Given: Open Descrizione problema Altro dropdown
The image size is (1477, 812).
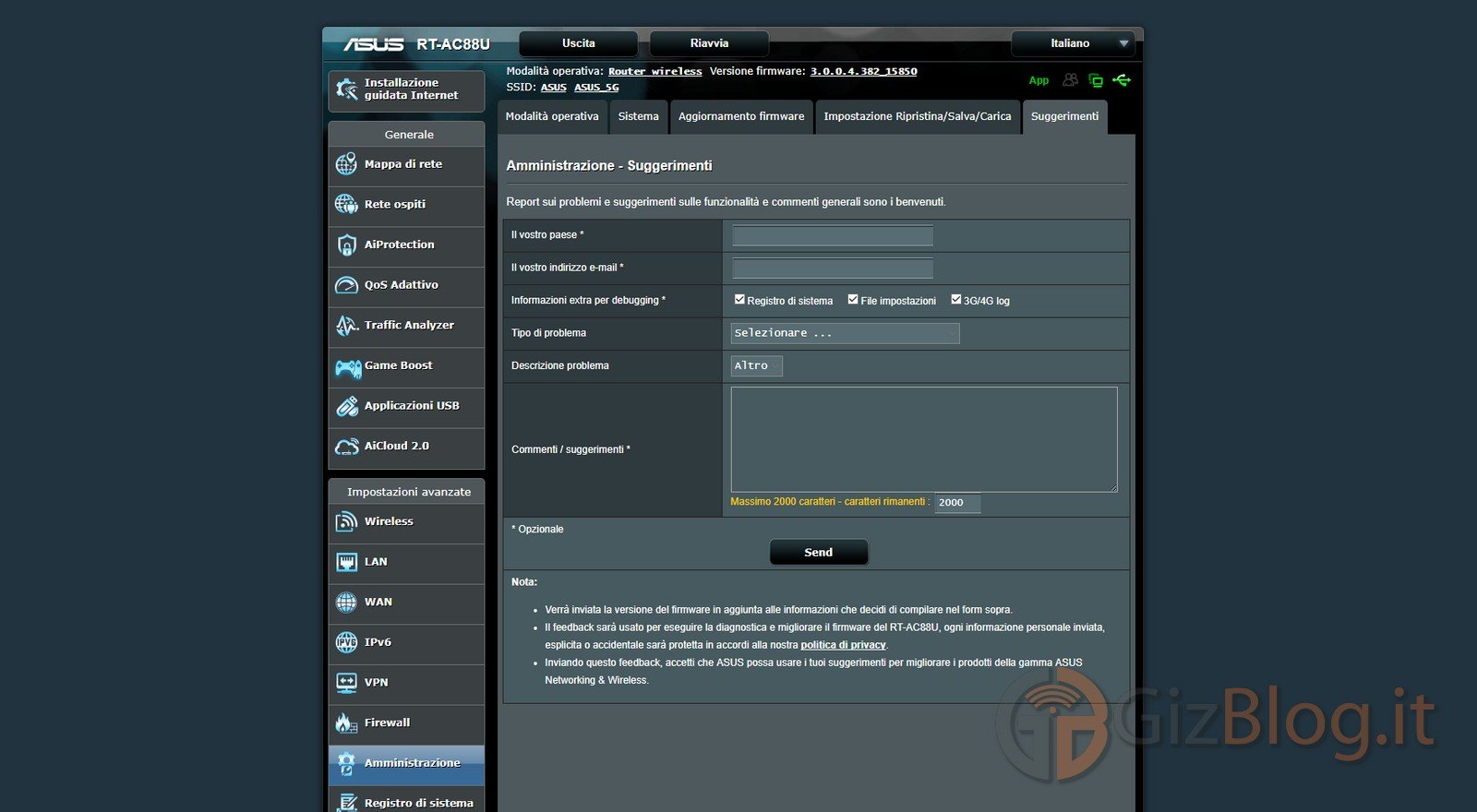Looking at the screenshot, I should (x=757, y=366).
